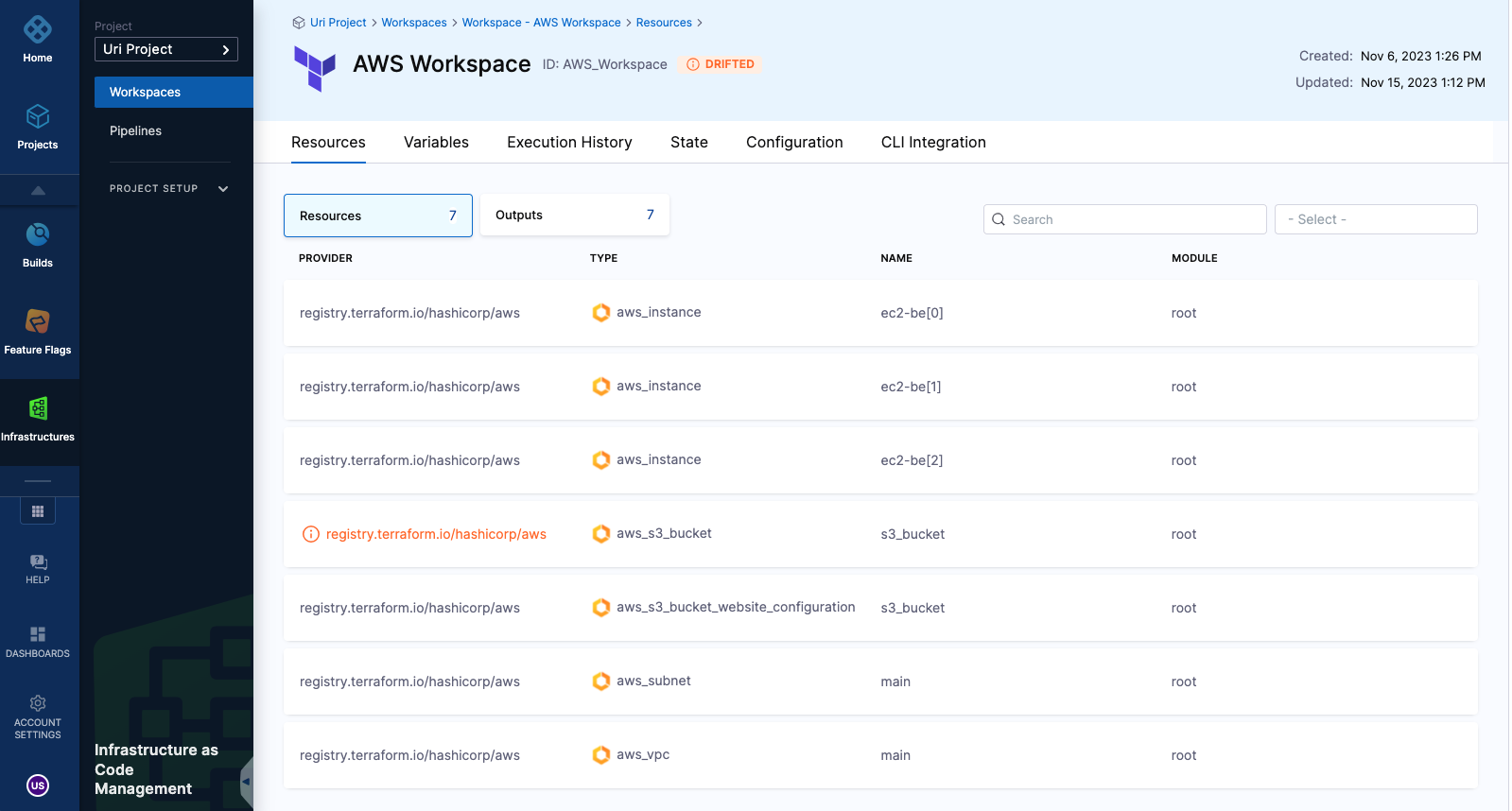Open the Home icon in sidebar
The width and height of the screenshot is (1512, 811).
(38, 40)
